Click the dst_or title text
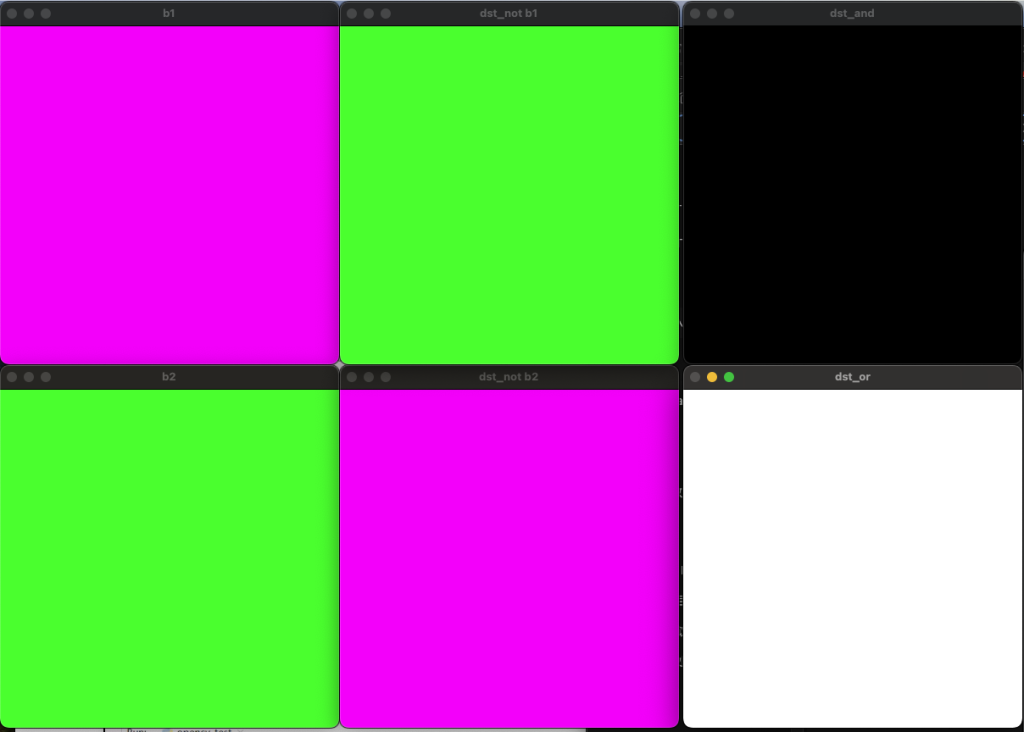The height and width of the screenshot is (732, 1024). pos(852,377)
